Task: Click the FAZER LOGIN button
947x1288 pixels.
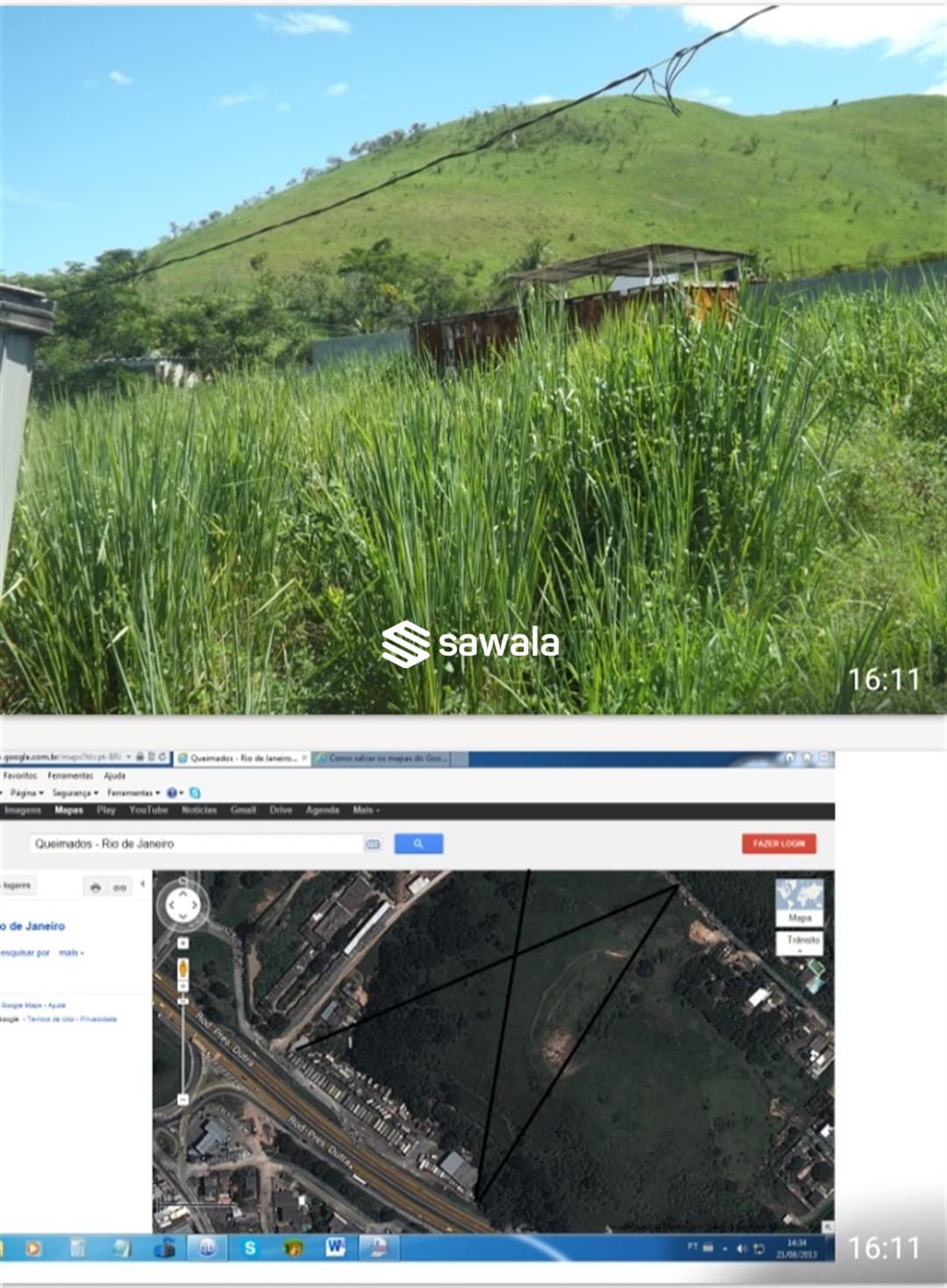Action: 779,843
